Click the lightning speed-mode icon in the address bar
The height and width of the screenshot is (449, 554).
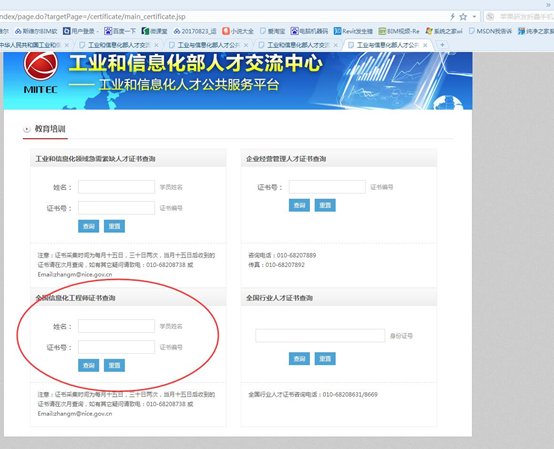(x=452, y=16)
